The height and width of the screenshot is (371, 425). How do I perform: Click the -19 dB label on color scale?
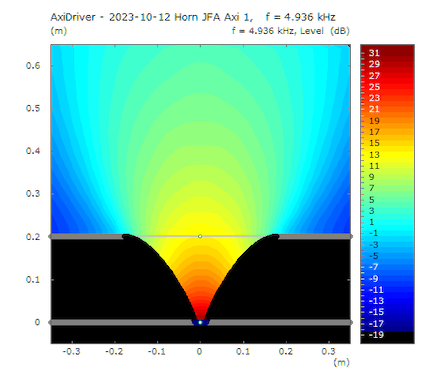376,335
